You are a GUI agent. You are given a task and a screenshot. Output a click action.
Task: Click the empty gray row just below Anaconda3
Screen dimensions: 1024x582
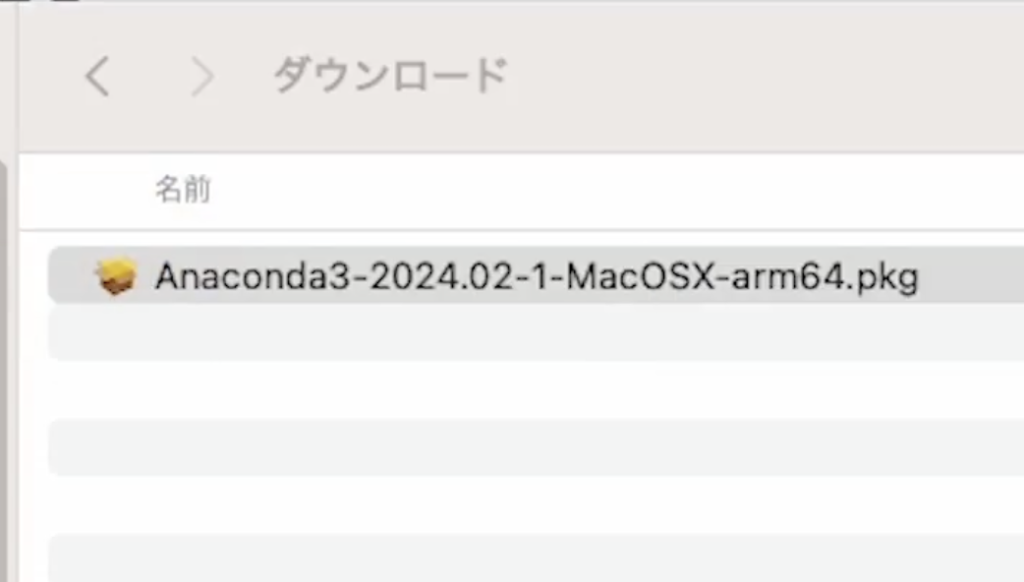536,332
